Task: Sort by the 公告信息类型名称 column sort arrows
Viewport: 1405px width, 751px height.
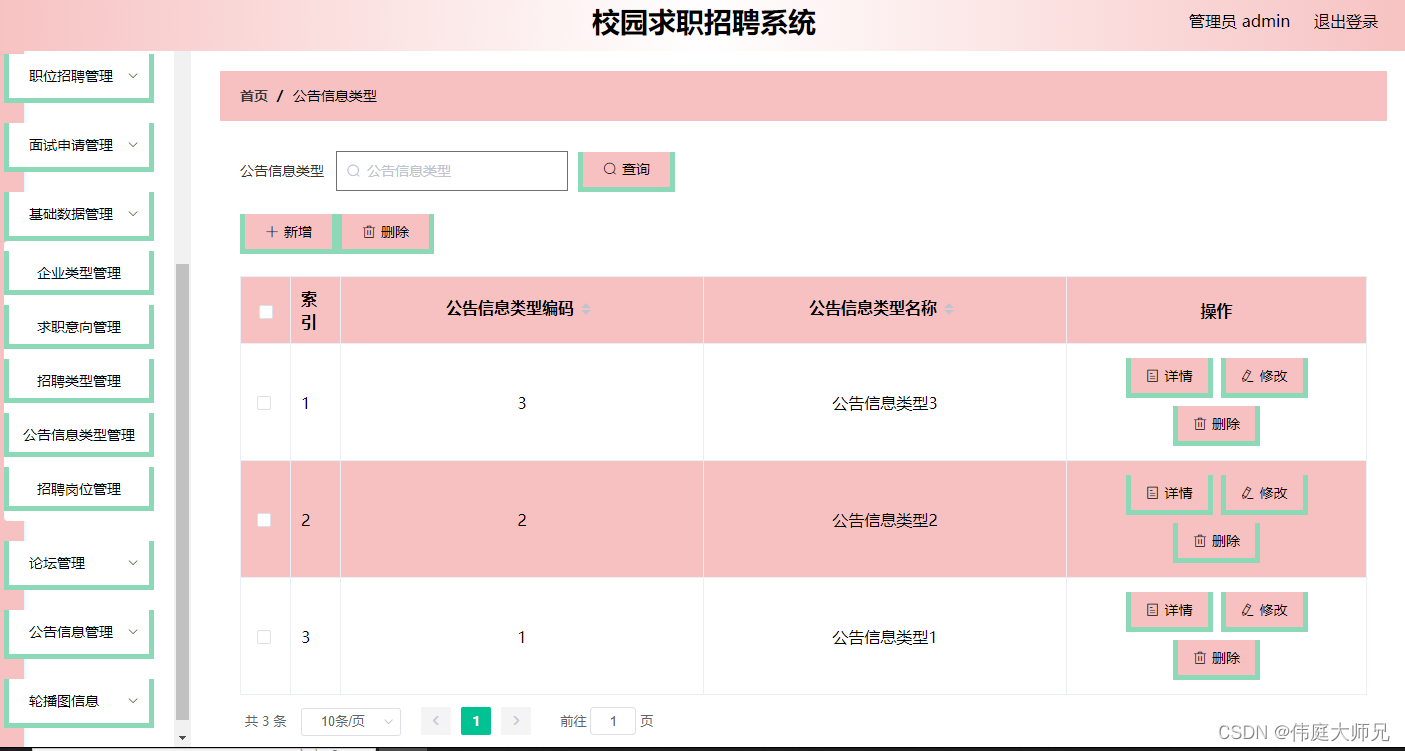Action: [x=949, y=310]
